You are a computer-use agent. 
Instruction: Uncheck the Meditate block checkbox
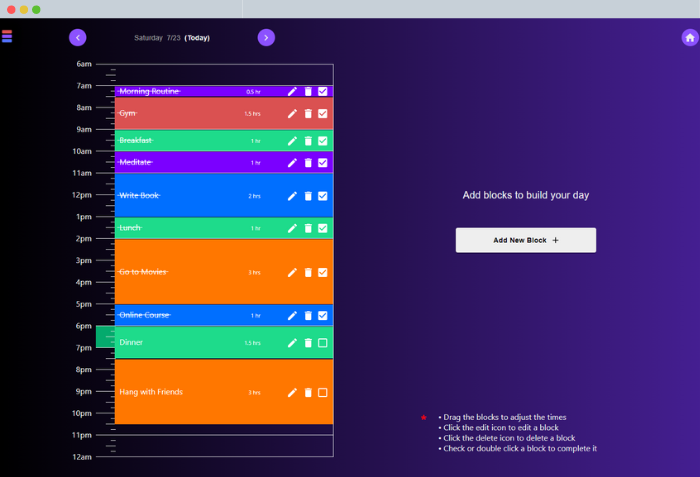tap(322, 163)
